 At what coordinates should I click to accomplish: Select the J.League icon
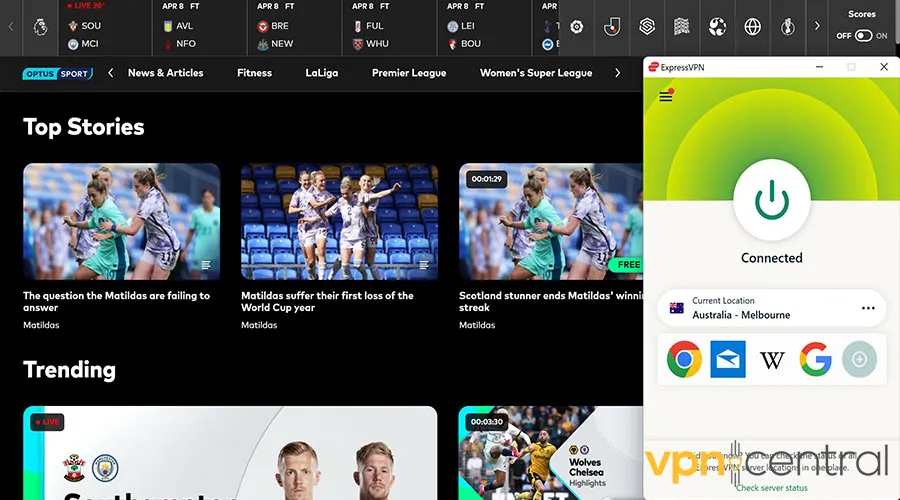pyautogui.click(x=612, y=27)
